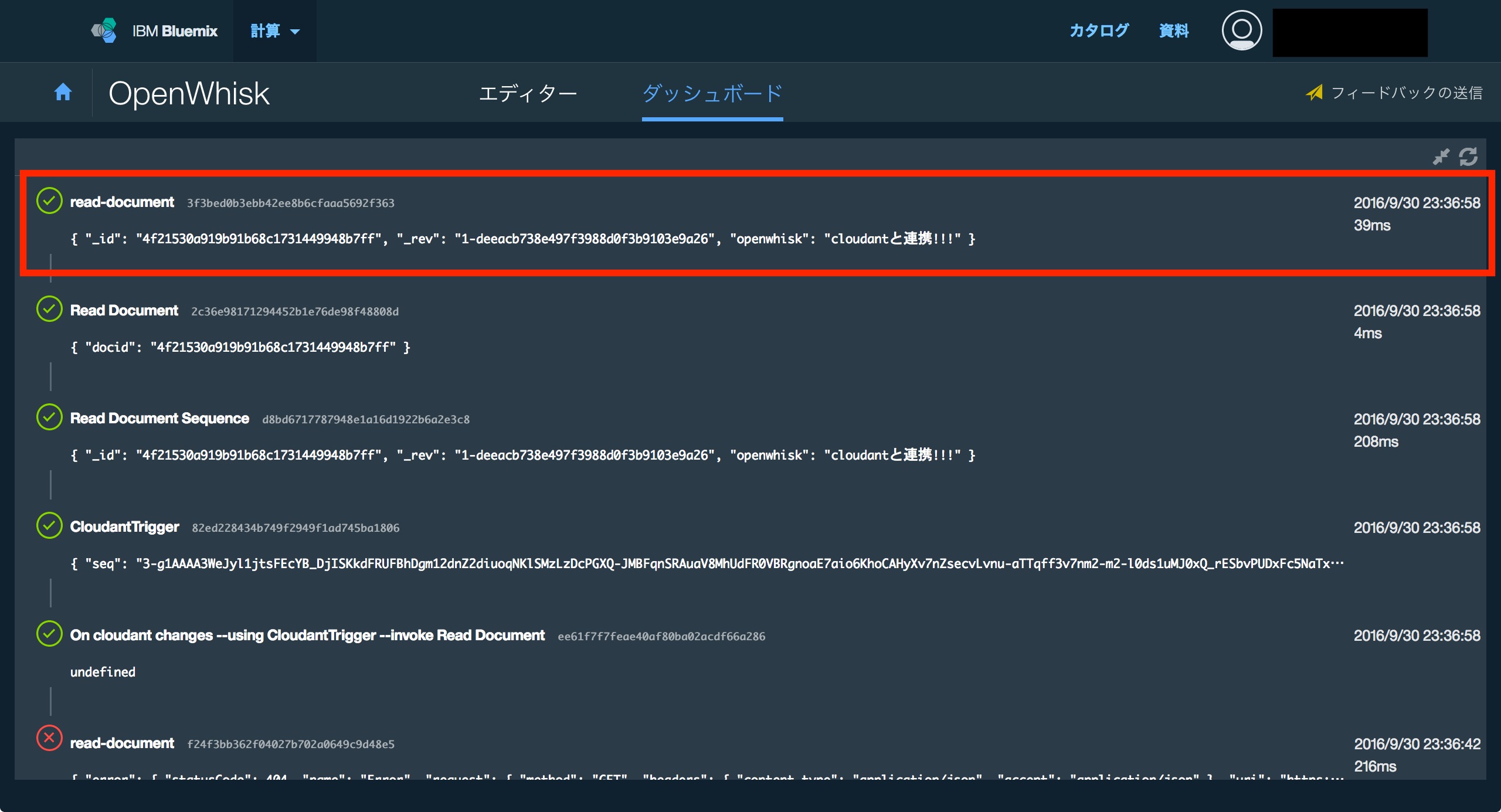Viewport: 1501px width, 812px height.
Task: Select activation ID 2c36e98171294452b1e76de98f48808d
Action: click(x=295, y=311)
